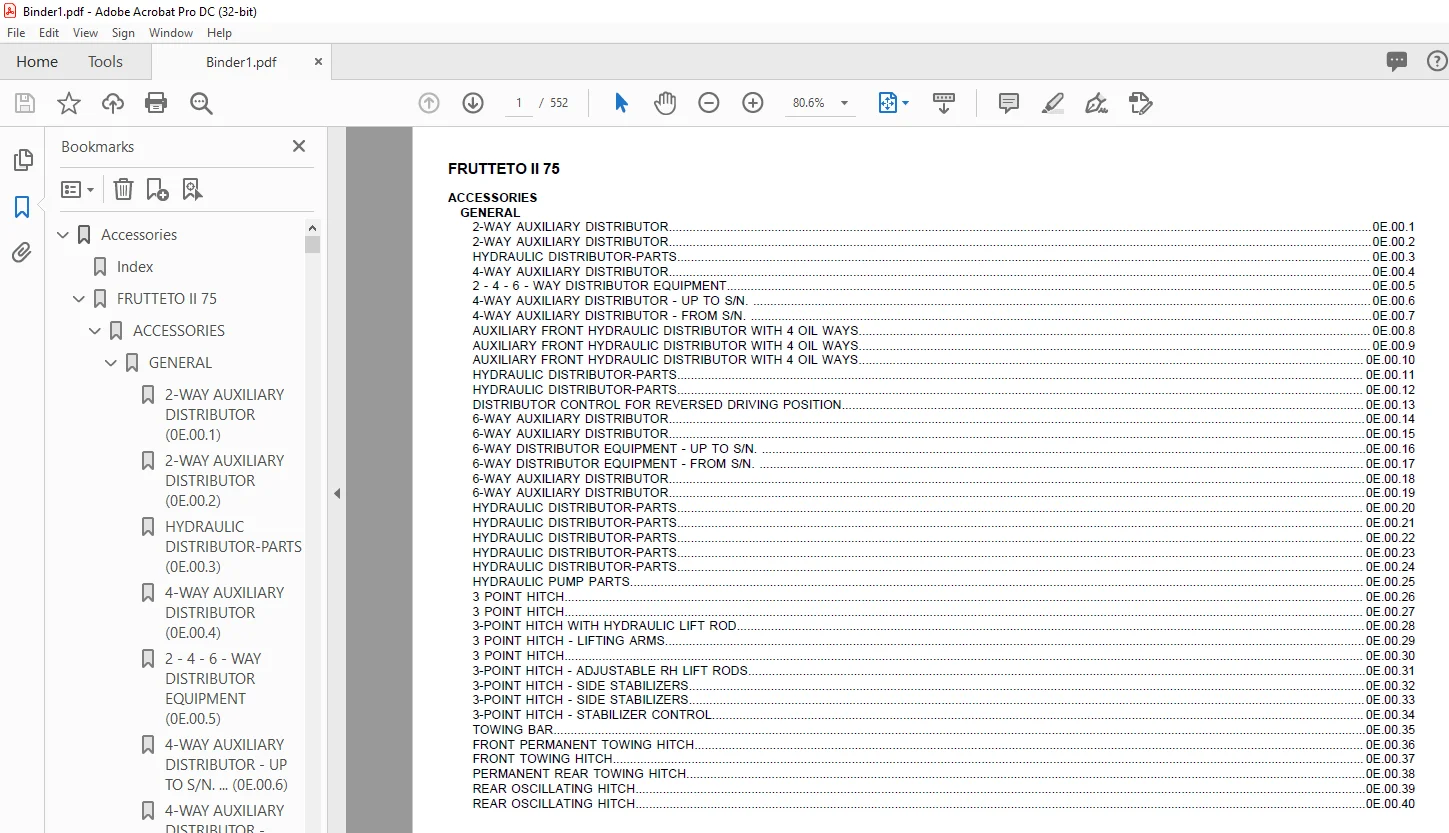Screen dimensions: 1449x833
Task: Click the Save file icon
Action: tap(25, 103)
